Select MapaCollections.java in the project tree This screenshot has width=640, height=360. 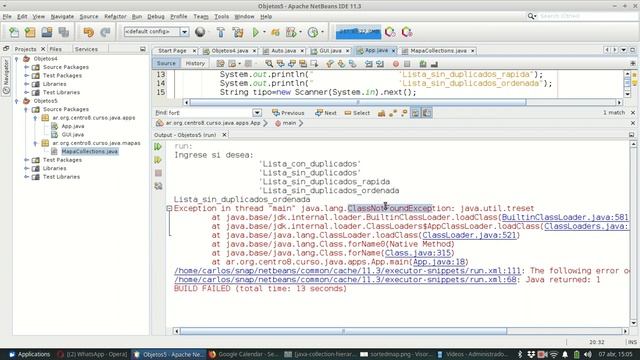coord(89,151)
